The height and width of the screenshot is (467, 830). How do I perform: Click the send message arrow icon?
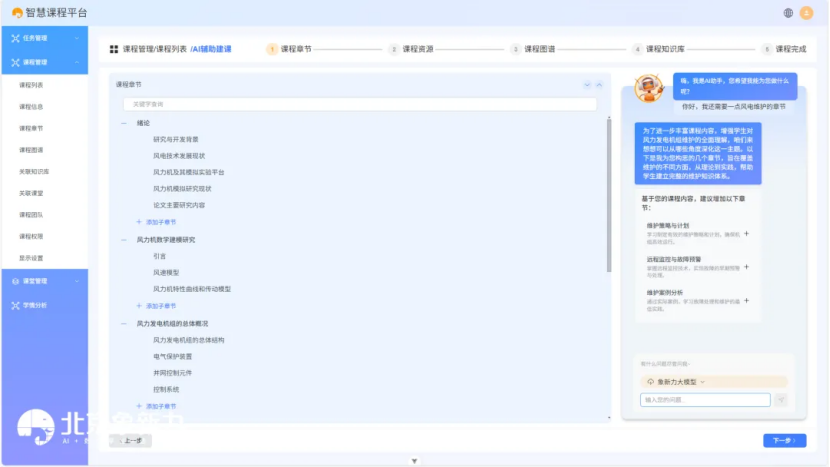(780, 400)
